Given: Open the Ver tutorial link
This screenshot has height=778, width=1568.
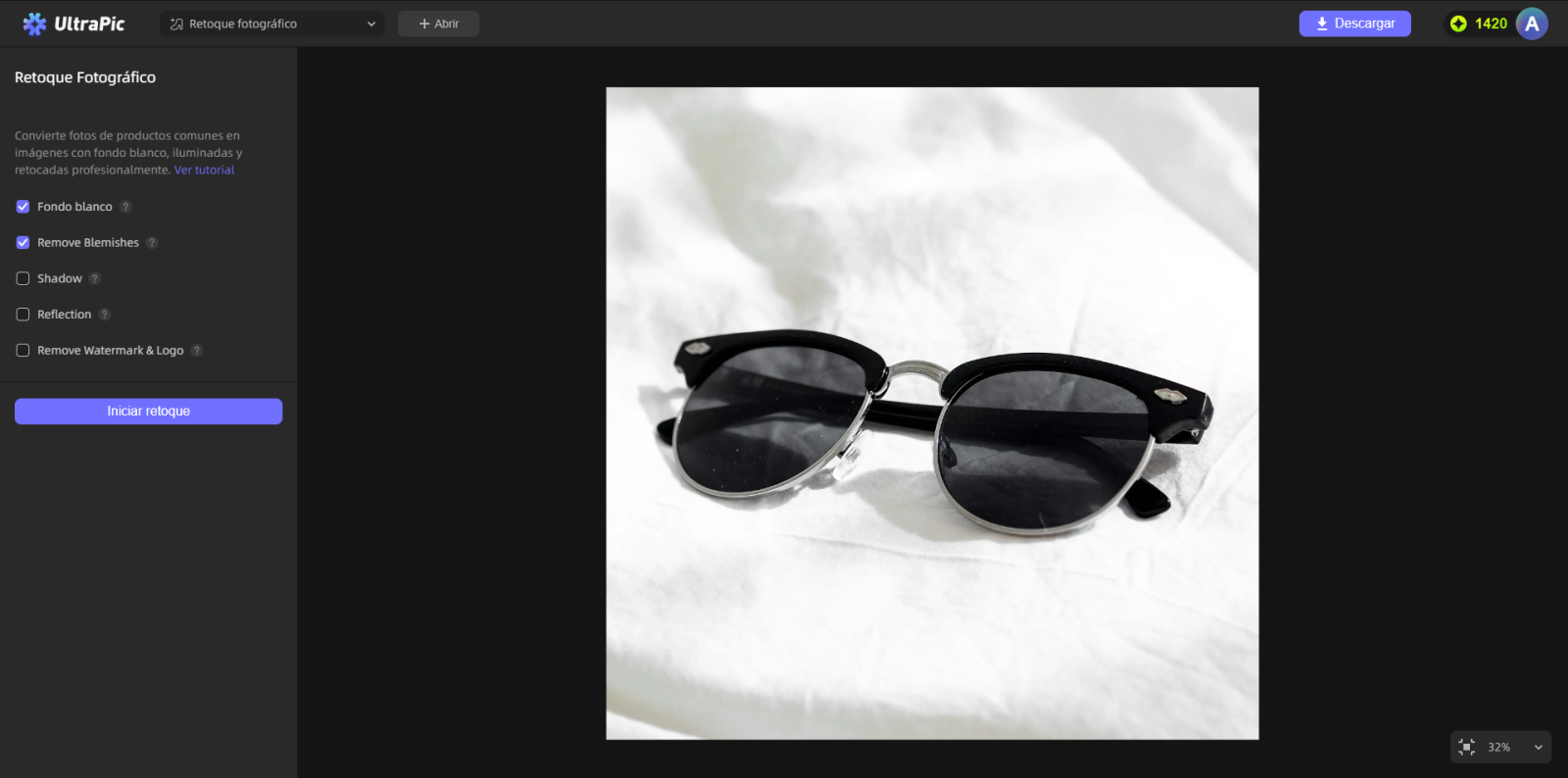Looking at the screenshot, I should click(x=204, y=170).
